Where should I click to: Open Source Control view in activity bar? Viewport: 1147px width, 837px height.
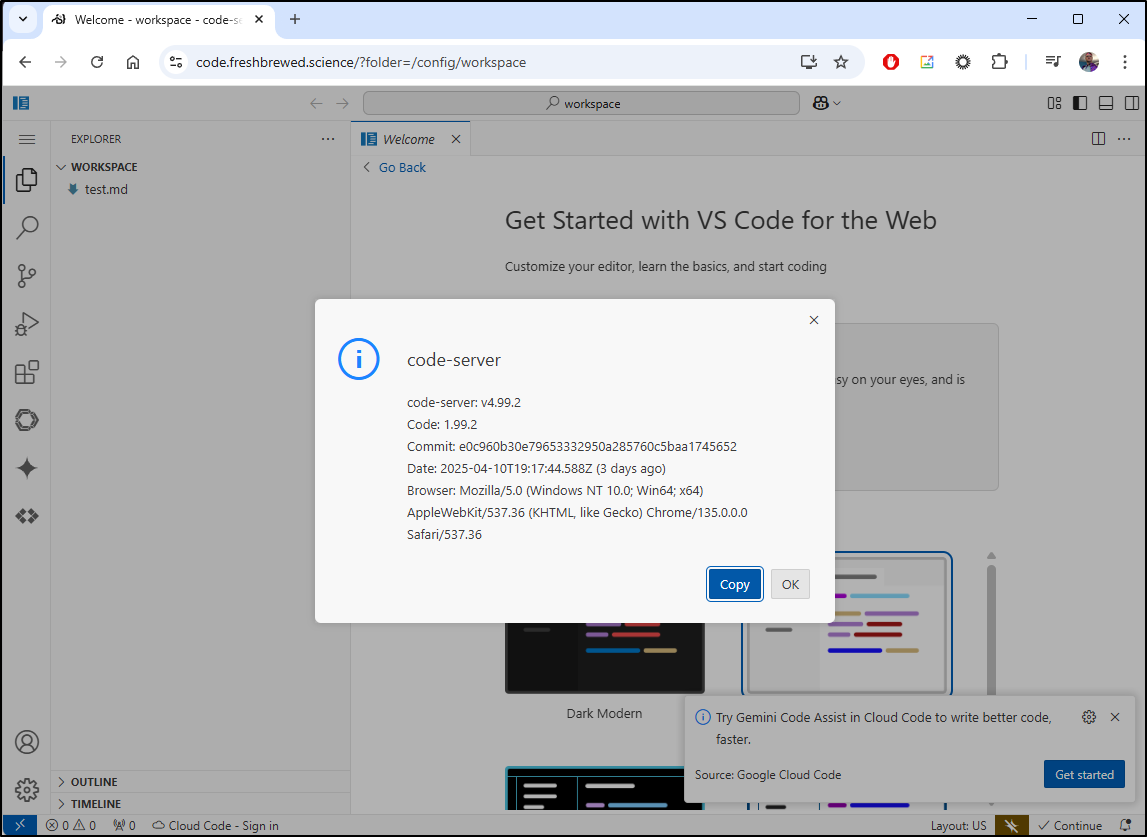pos(26,276)
